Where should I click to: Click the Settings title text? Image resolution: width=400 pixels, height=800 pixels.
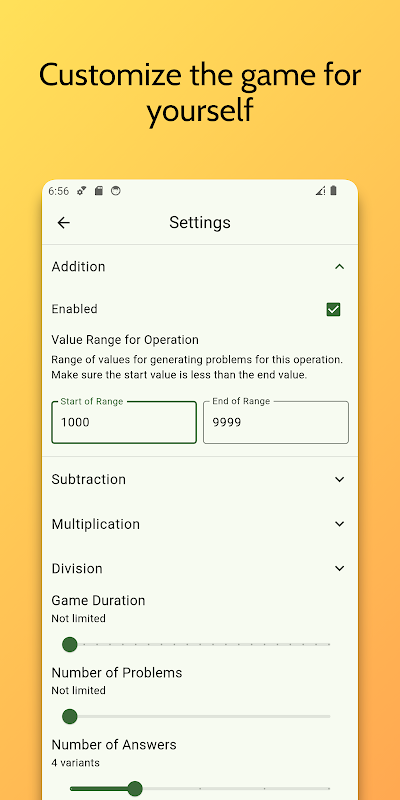[x=200, y=222]
